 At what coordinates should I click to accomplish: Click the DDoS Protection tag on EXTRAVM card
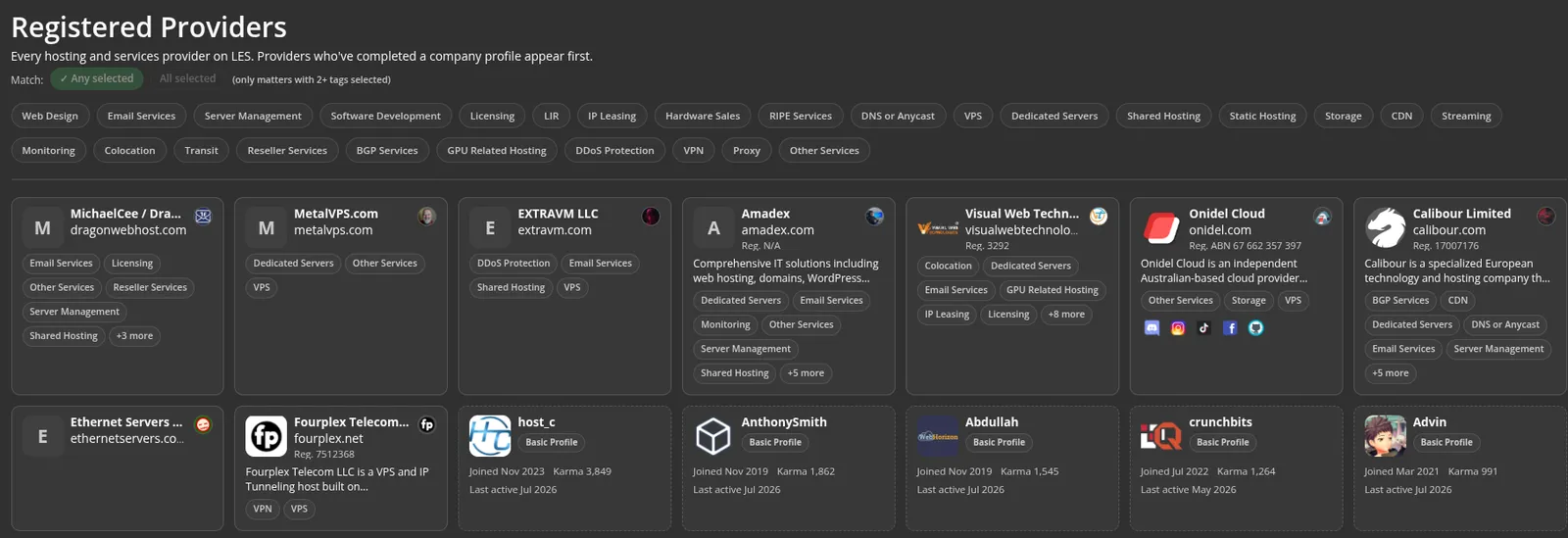(x=514, y=264)
